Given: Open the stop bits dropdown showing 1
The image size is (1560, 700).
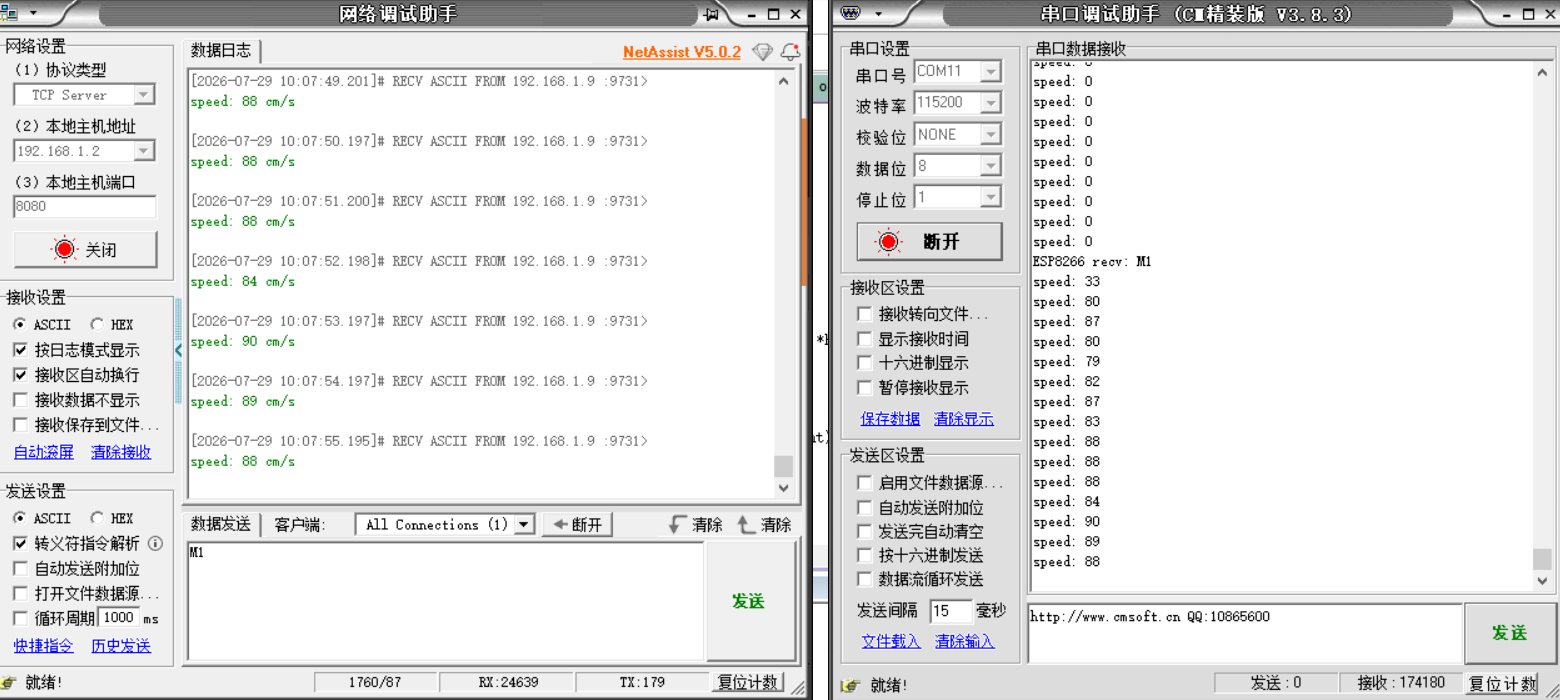Looking at the screenshot, I should point(990,198).
